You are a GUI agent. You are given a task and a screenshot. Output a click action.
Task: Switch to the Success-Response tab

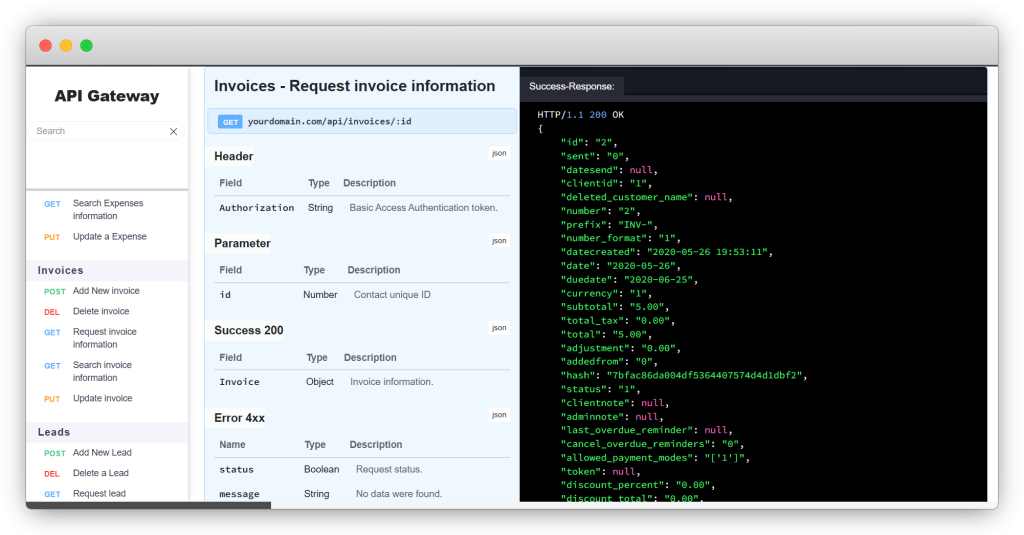[572, 87]
